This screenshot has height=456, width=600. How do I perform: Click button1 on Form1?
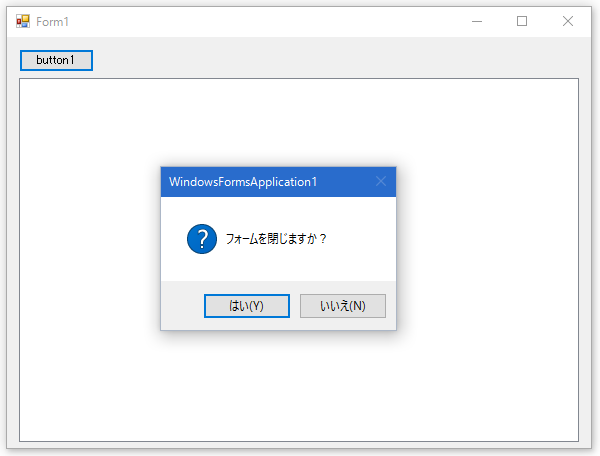[x=56, y=60]
